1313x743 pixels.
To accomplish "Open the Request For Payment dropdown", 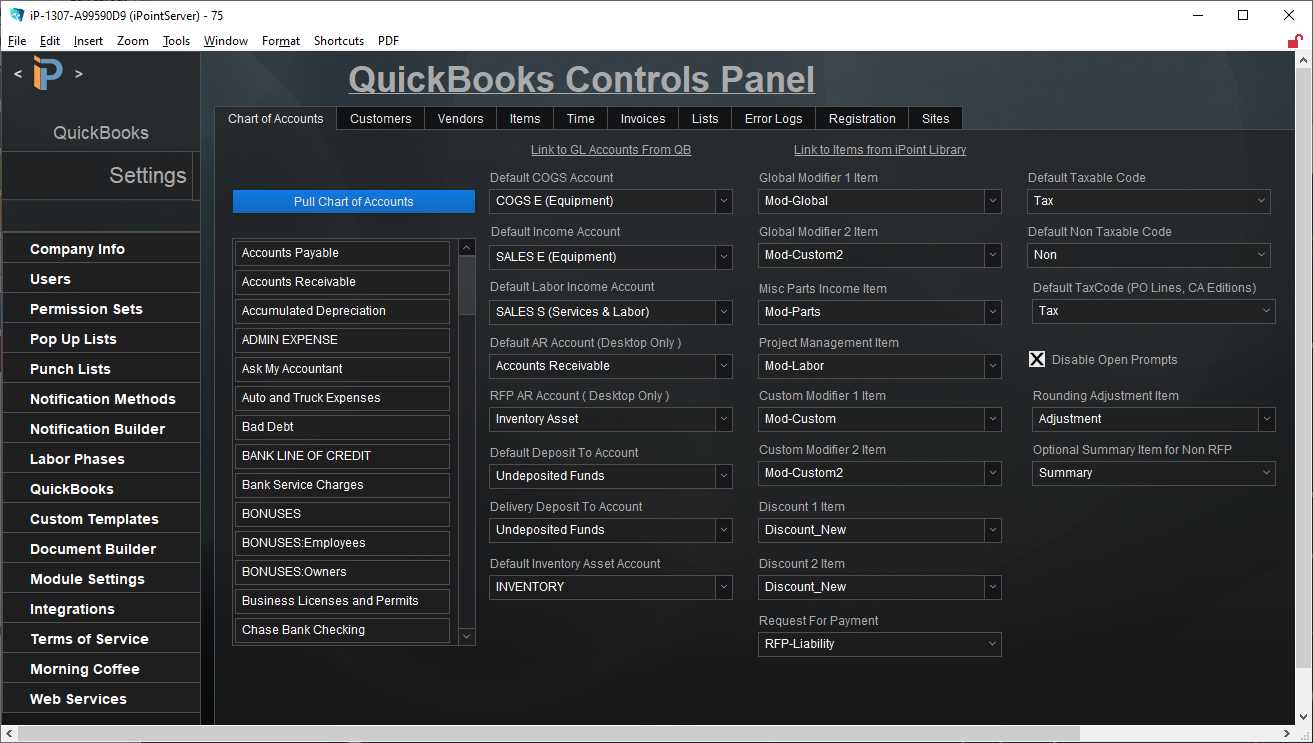I will [x=880, y=644].
